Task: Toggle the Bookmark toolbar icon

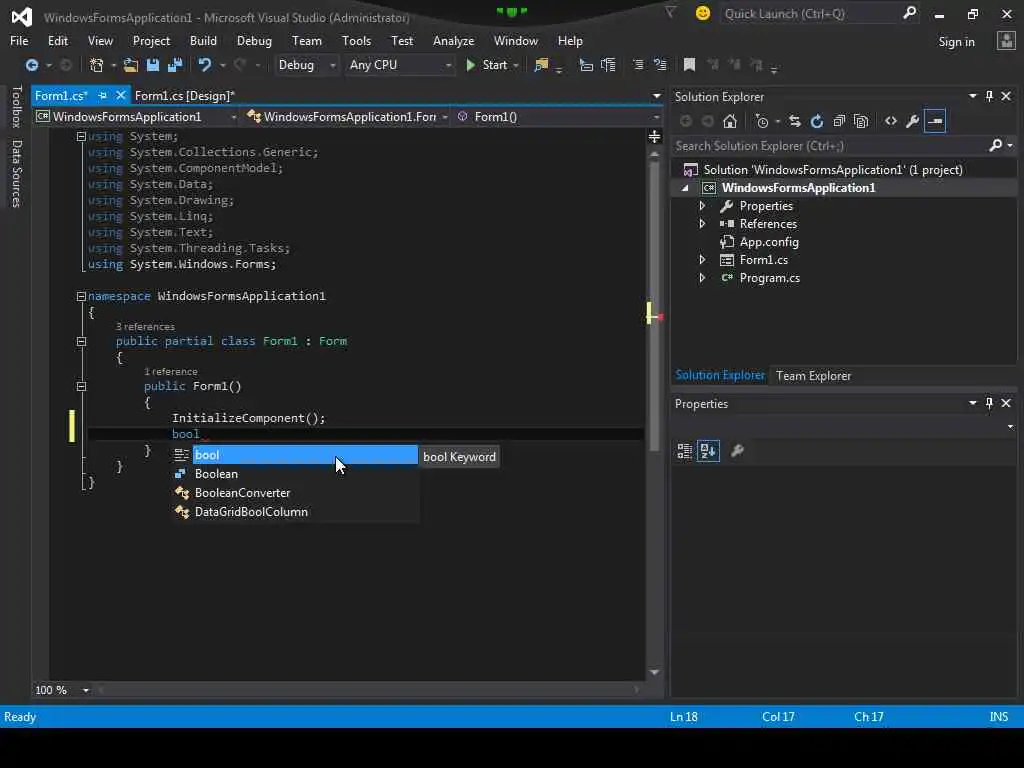Action: (x=689, y=65)
